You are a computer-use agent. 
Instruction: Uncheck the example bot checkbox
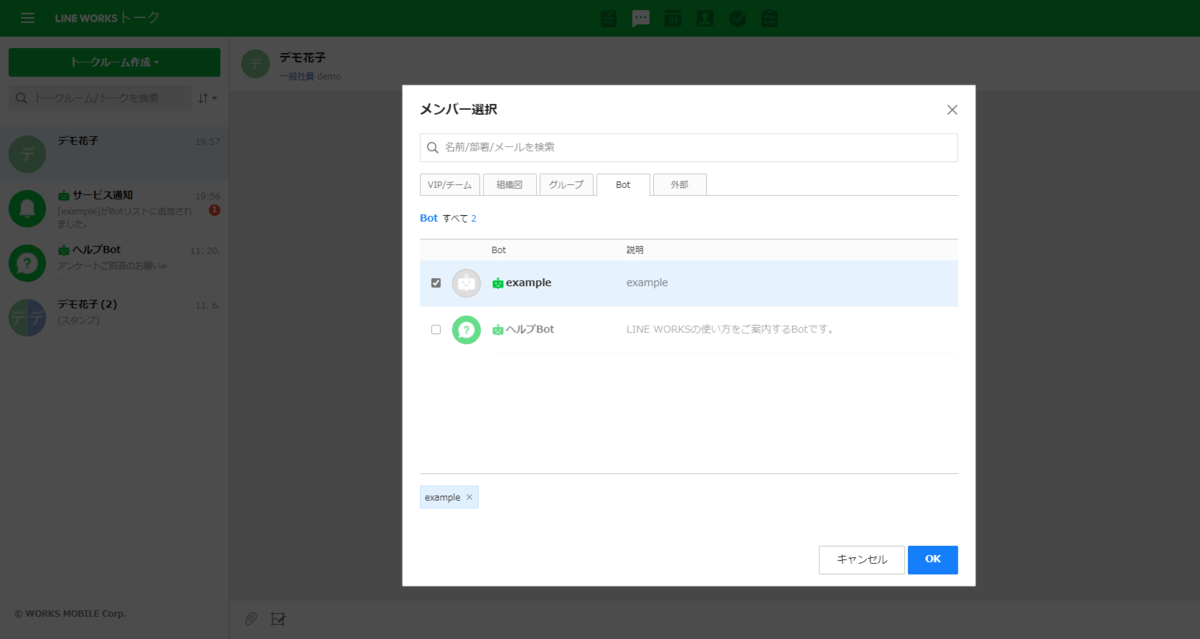(436, 283)
